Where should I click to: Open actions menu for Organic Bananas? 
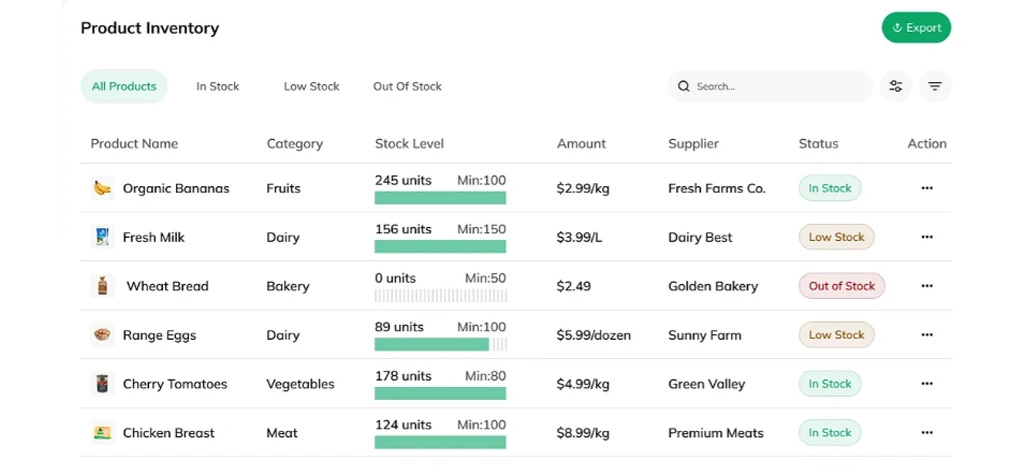927,188
